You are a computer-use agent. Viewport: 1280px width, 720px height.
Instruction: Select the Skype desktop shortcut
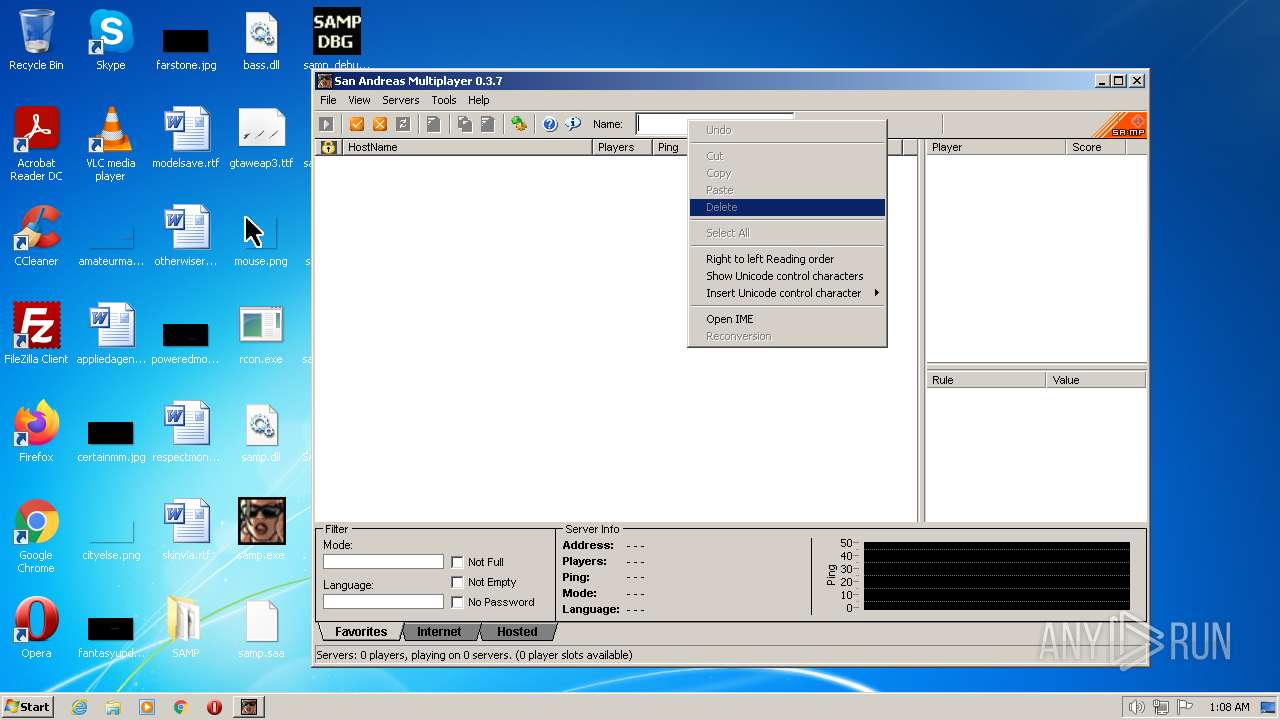click(x=110, y=41)
